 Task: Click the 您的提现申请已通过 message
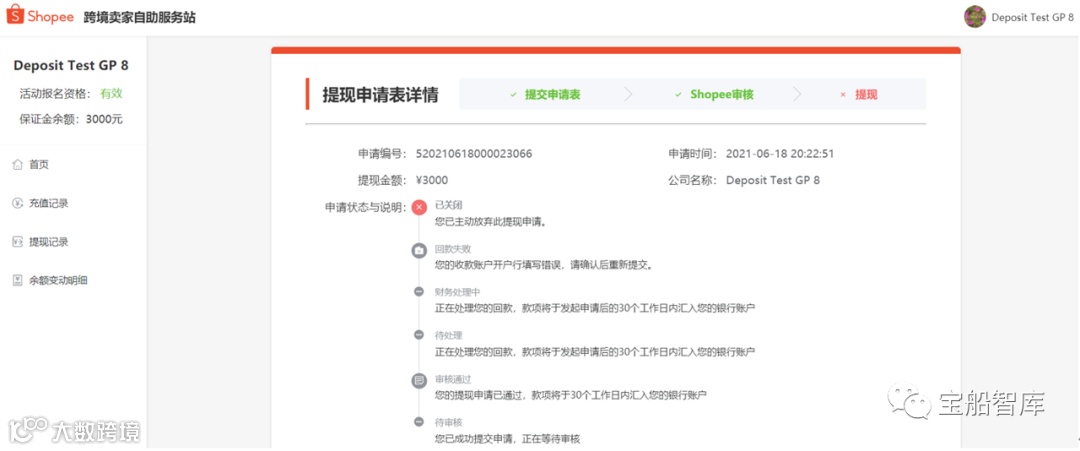tap(571, 395)
